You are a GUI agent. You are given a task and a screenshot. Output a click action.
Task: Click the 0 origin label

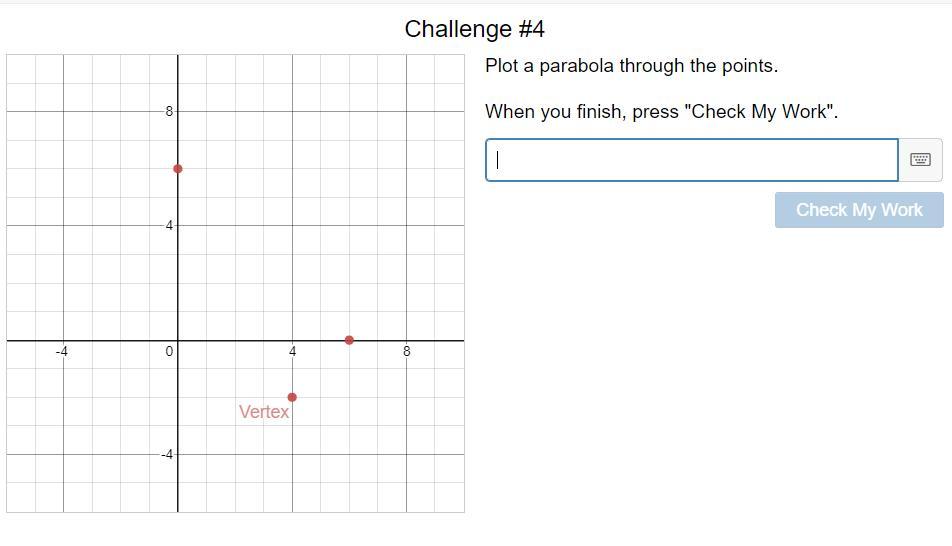170,351
